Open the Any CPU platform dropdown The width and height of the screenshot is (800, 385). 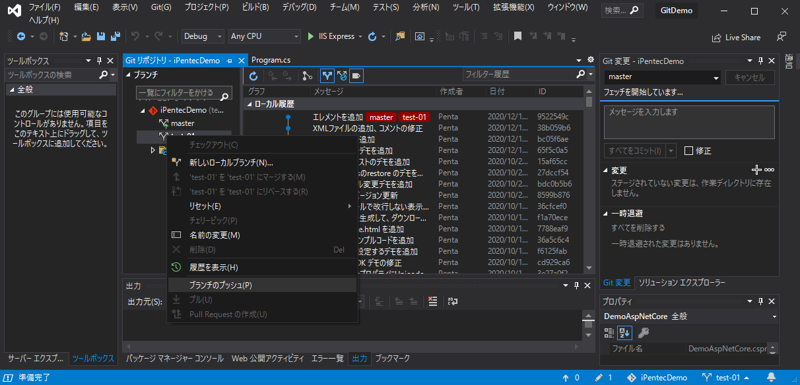point(264,36)
